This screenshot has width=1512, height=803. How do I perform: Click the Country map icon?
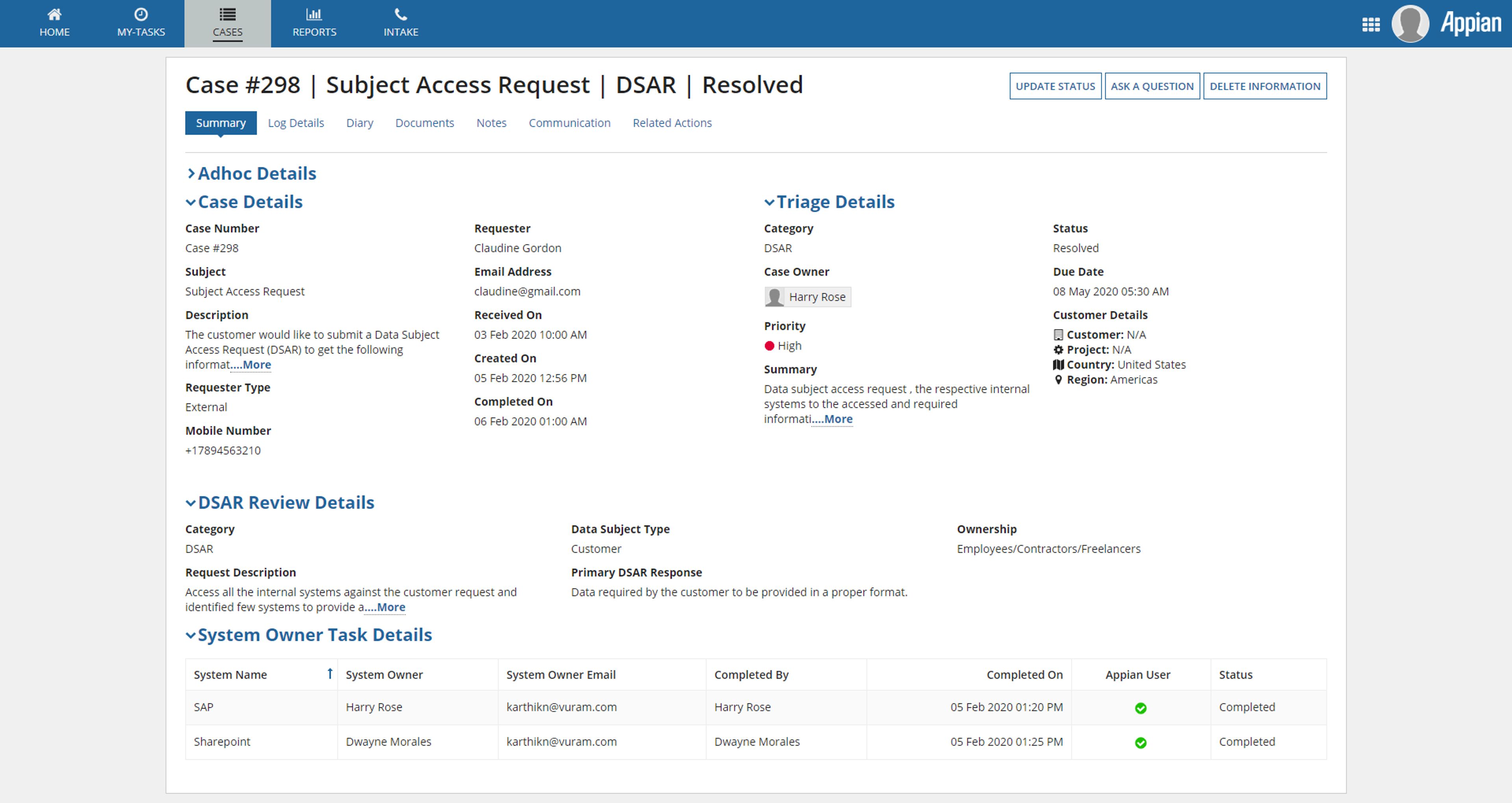coord(1058,364)
